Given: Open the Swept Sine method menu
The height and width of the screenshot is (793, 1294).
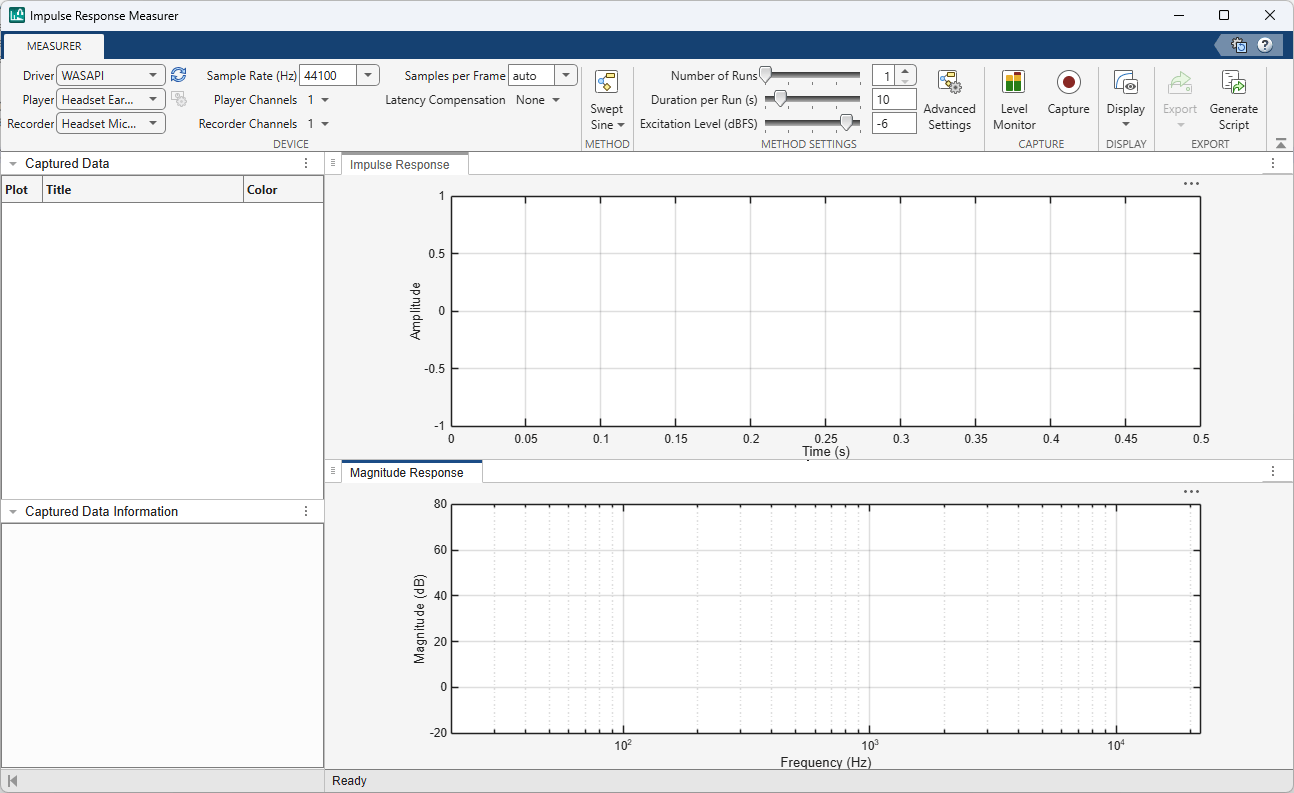Looking at the screenshot, I should pos(606,101).
